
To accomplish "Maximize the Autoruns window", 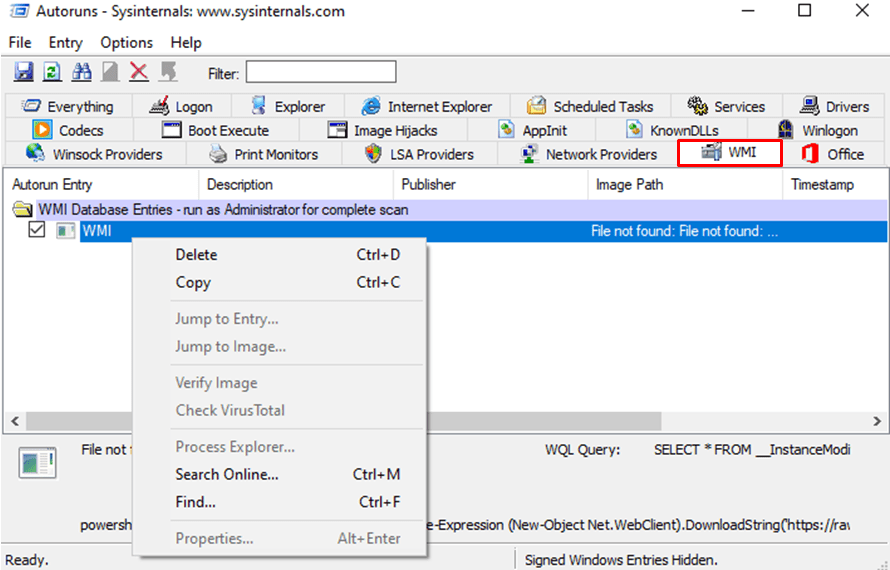I will coord(804,10).
